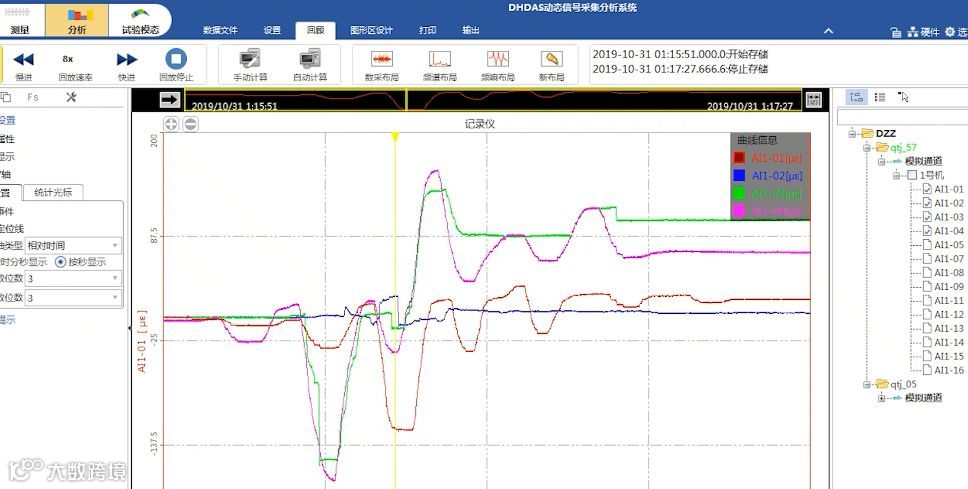Click the cursor select icon in channel panel
968x489 pixels.
tap(903, 97)
